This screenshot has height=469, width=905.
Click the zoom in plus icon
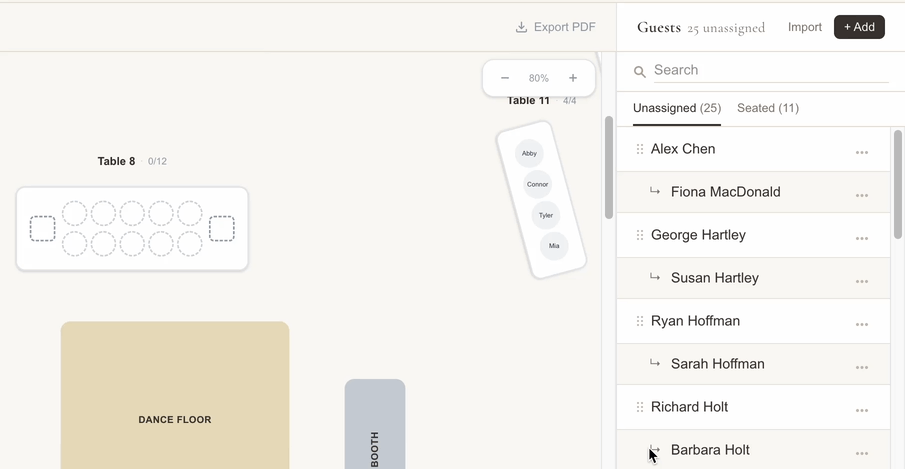click(573, 78)
